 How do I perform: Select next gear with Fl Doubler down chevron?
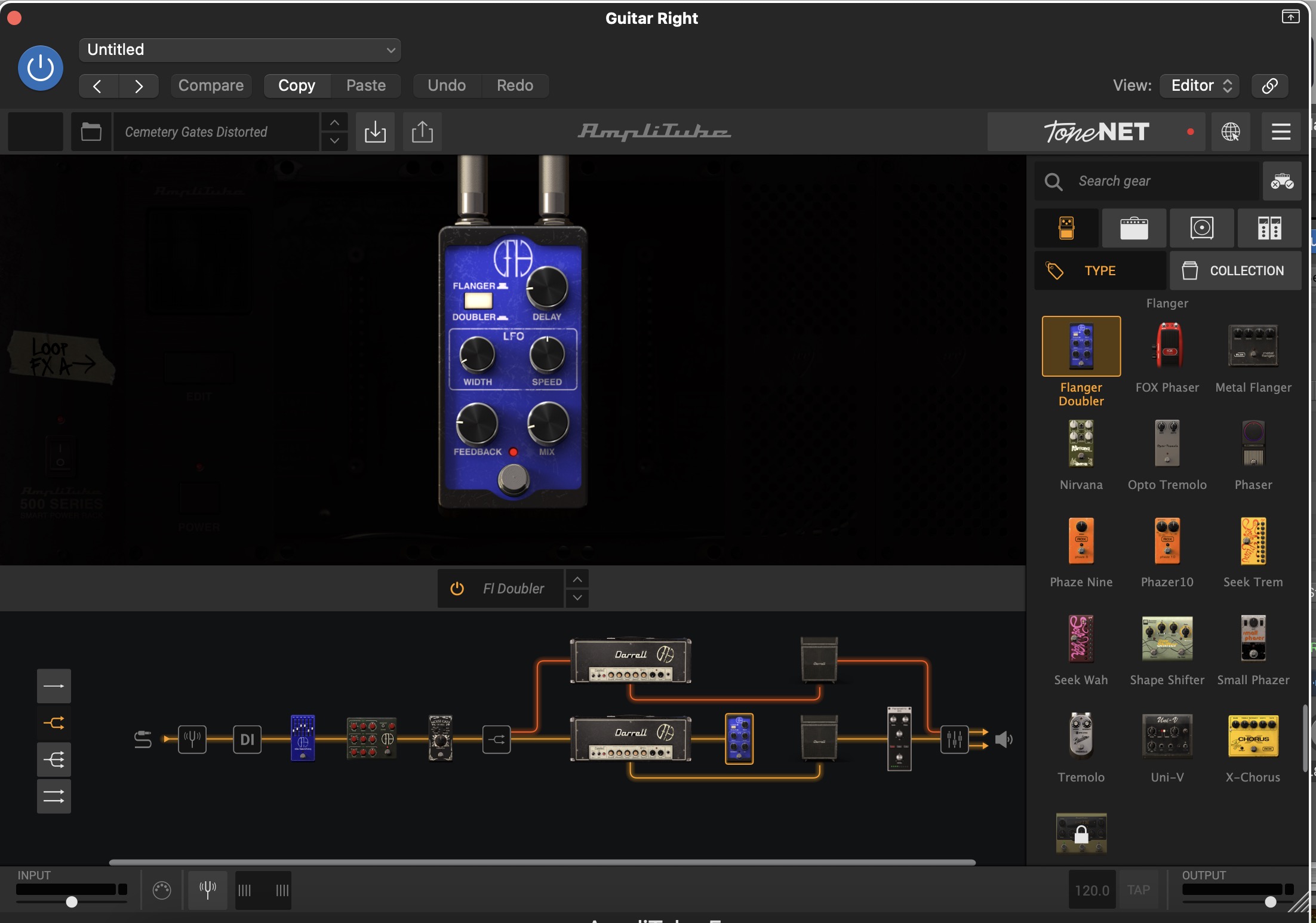click(x=577, y=598)
